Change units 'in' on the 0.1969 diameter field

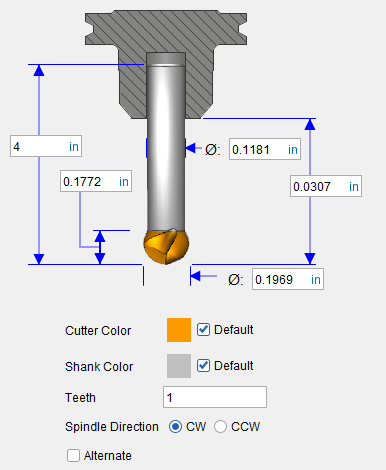pyautogui.click(x=316, y=279)
